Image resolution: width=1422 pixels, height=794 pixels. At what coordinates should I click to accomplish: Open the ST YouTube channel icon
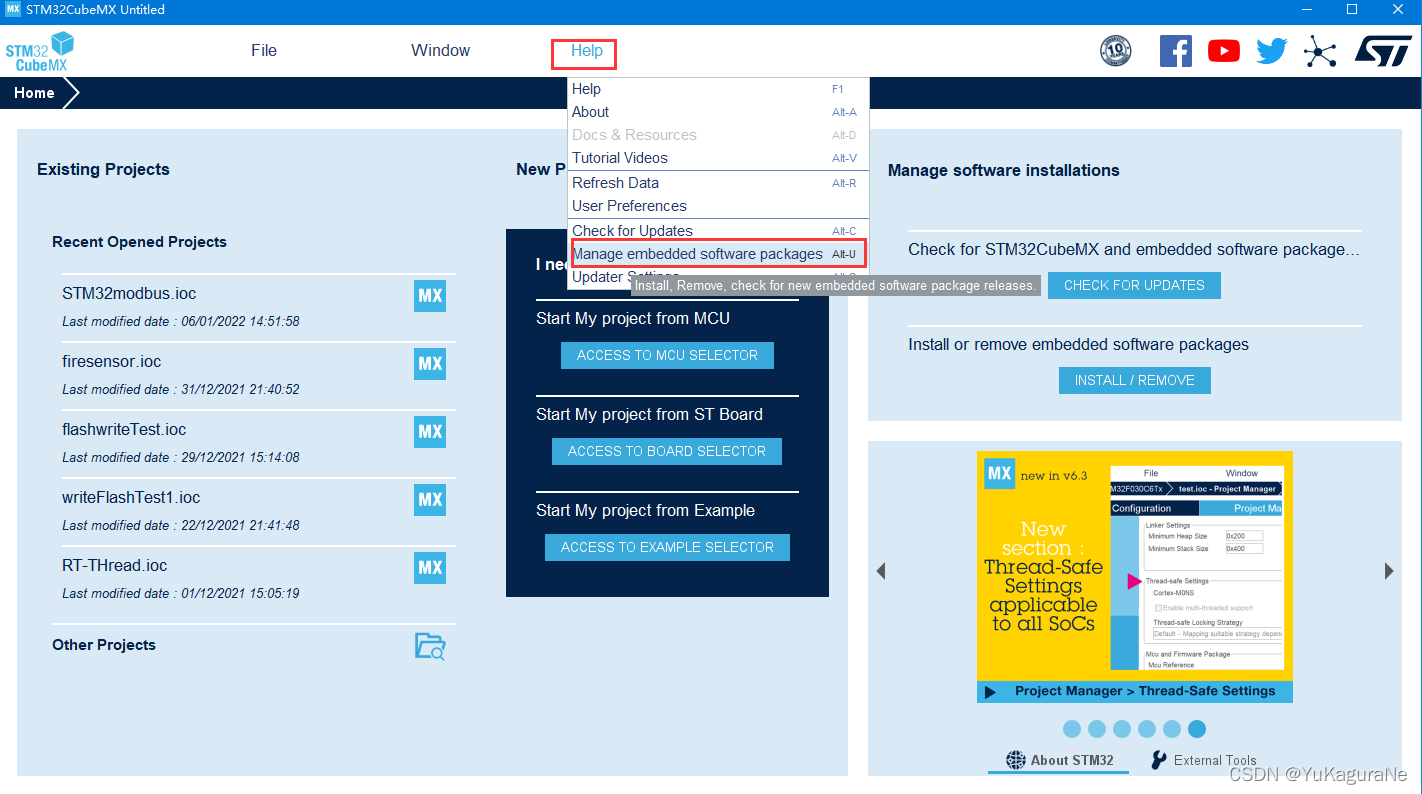point(1224,51)
